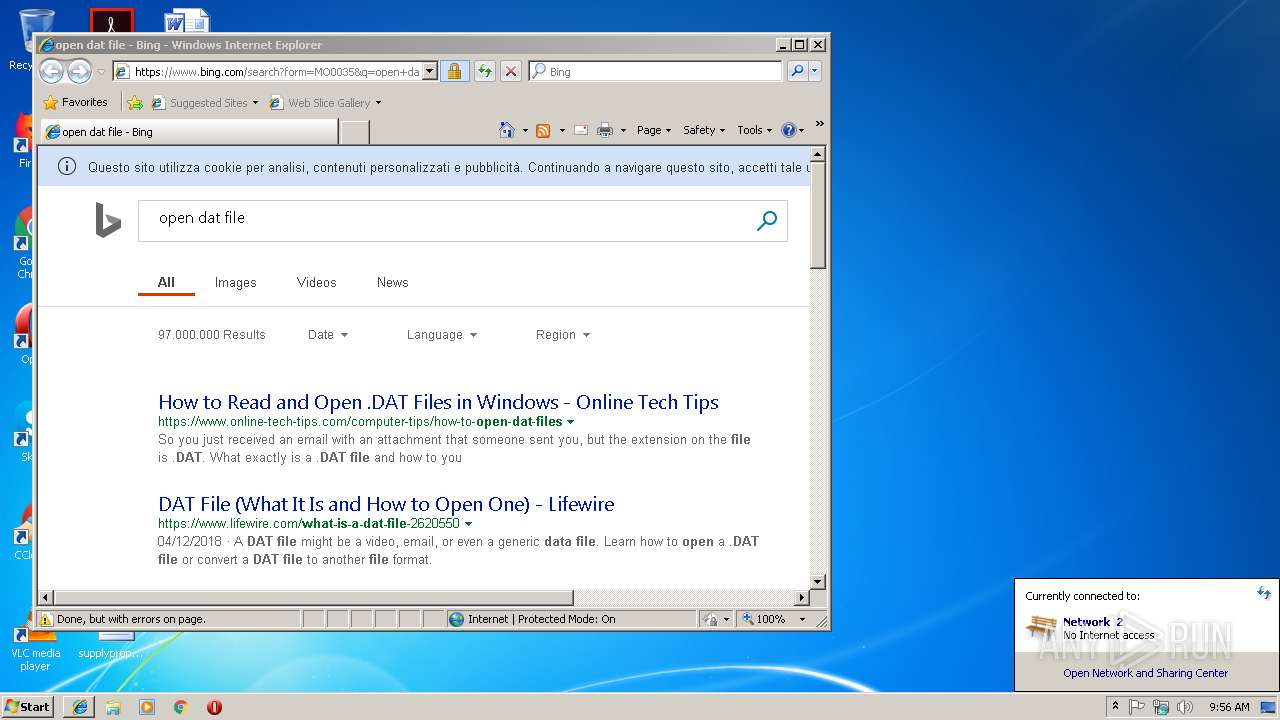Viewport: 1280px width, 720px height.
Task: Click the network status arrows in flyout
Action: 1263,593
